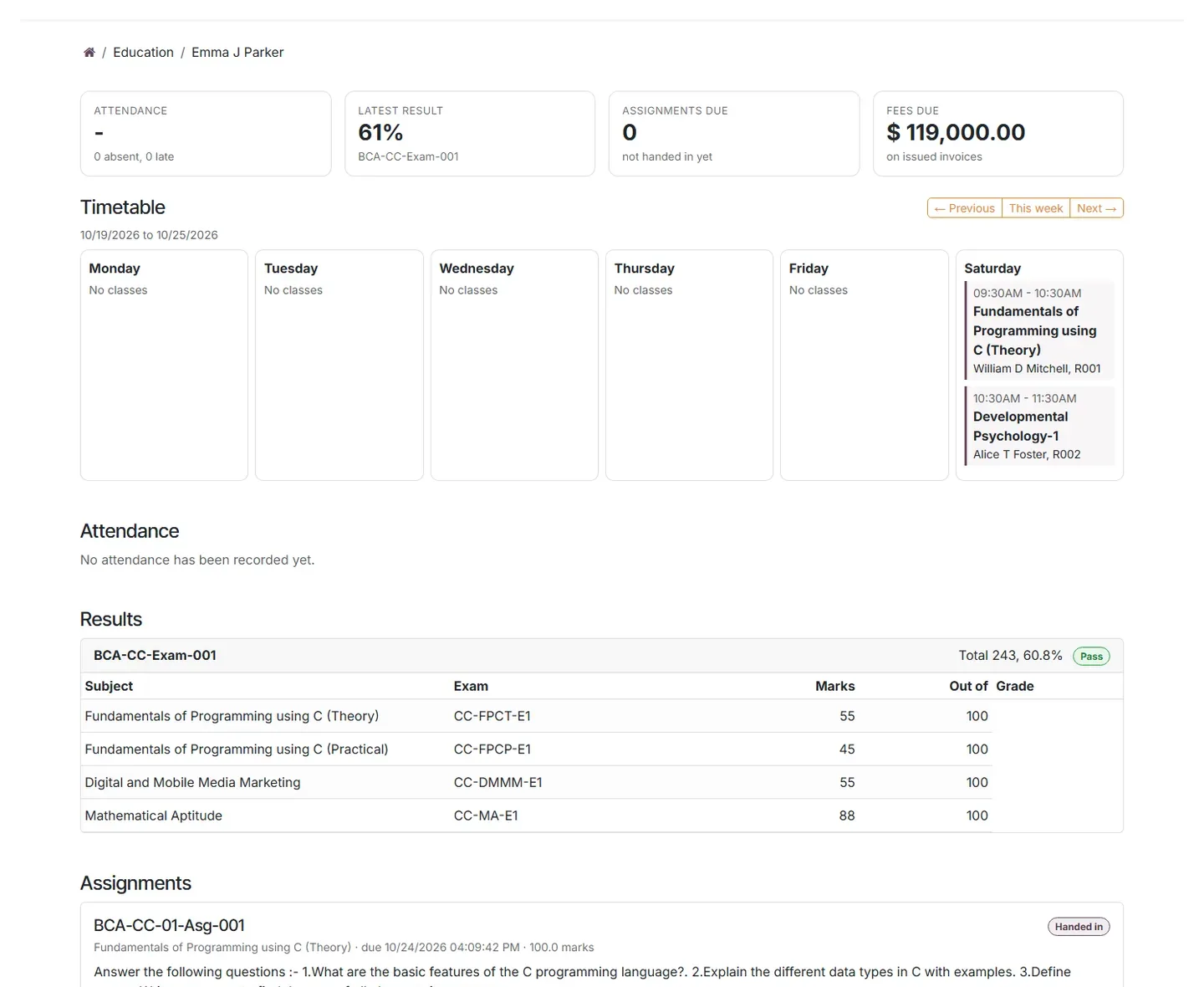This screenshot has height=987, width=1204.
Task: Go to the Previous week timetable
Action: (x=965, y=208)
